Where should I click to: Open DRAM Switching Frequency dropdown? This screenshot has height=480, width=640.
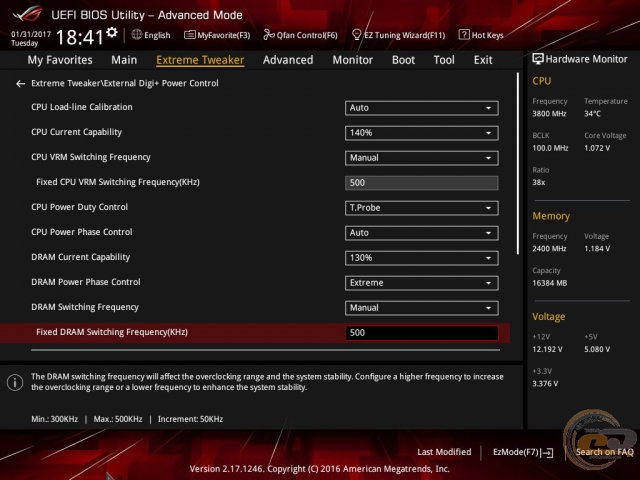[421, 308]
